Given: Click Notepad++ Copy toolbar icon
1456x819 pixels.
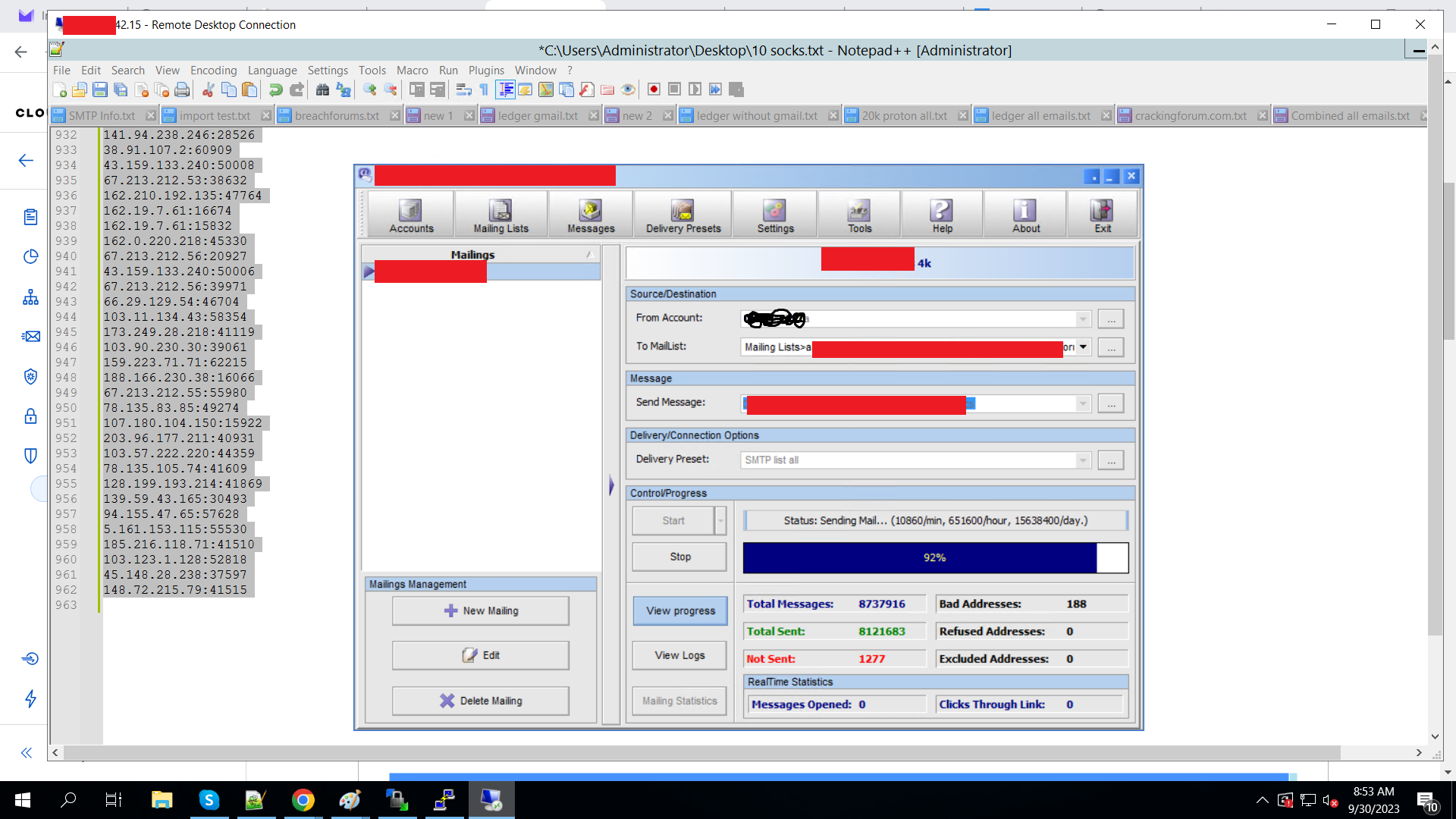Looking at the screenshot, I should click(228, 89).
